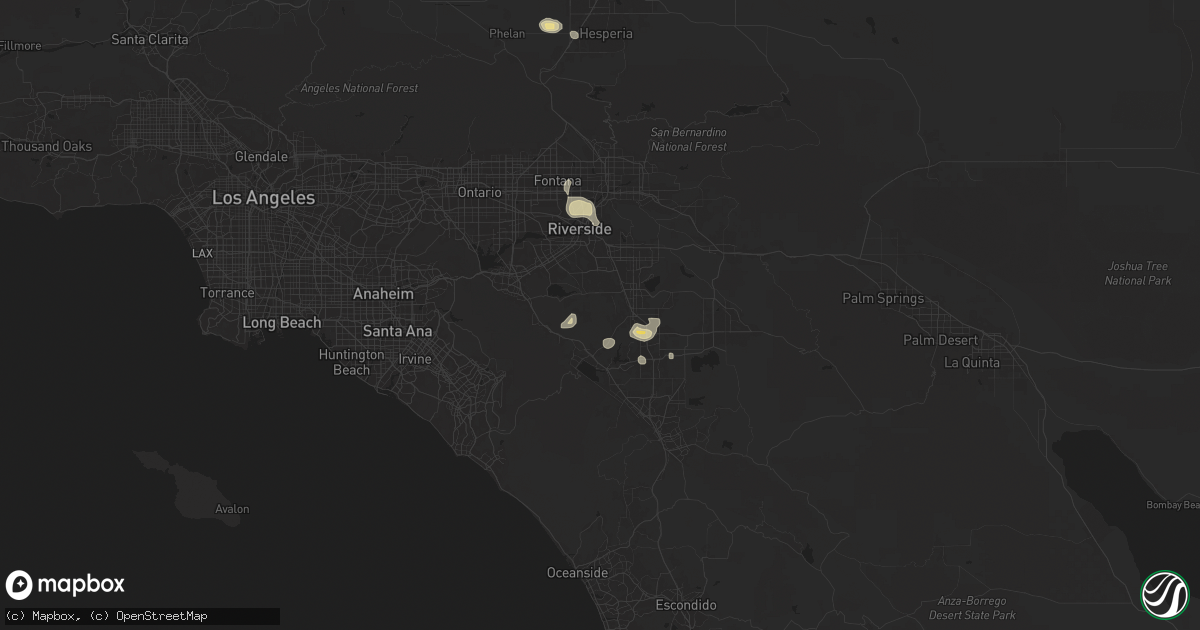This screenshot has height=630, width=1200.
Task: Click the Joshua Tree National Park label
Action: click(x=1137, y=273)
